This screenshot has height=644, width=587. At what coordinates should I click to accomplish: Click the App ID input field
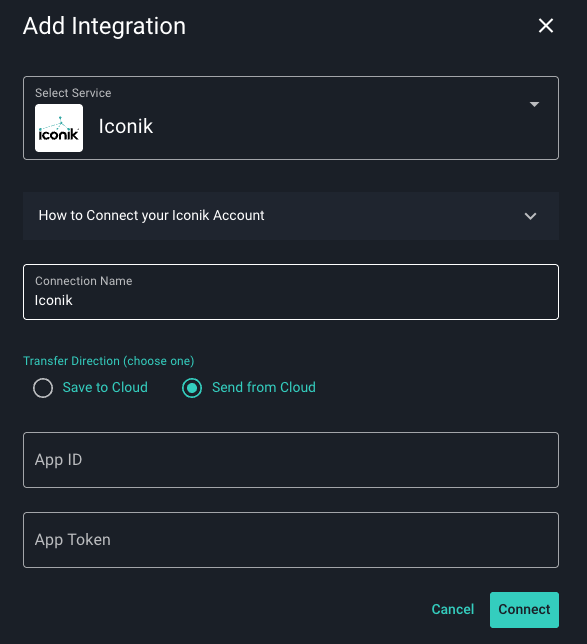[291, 460]
